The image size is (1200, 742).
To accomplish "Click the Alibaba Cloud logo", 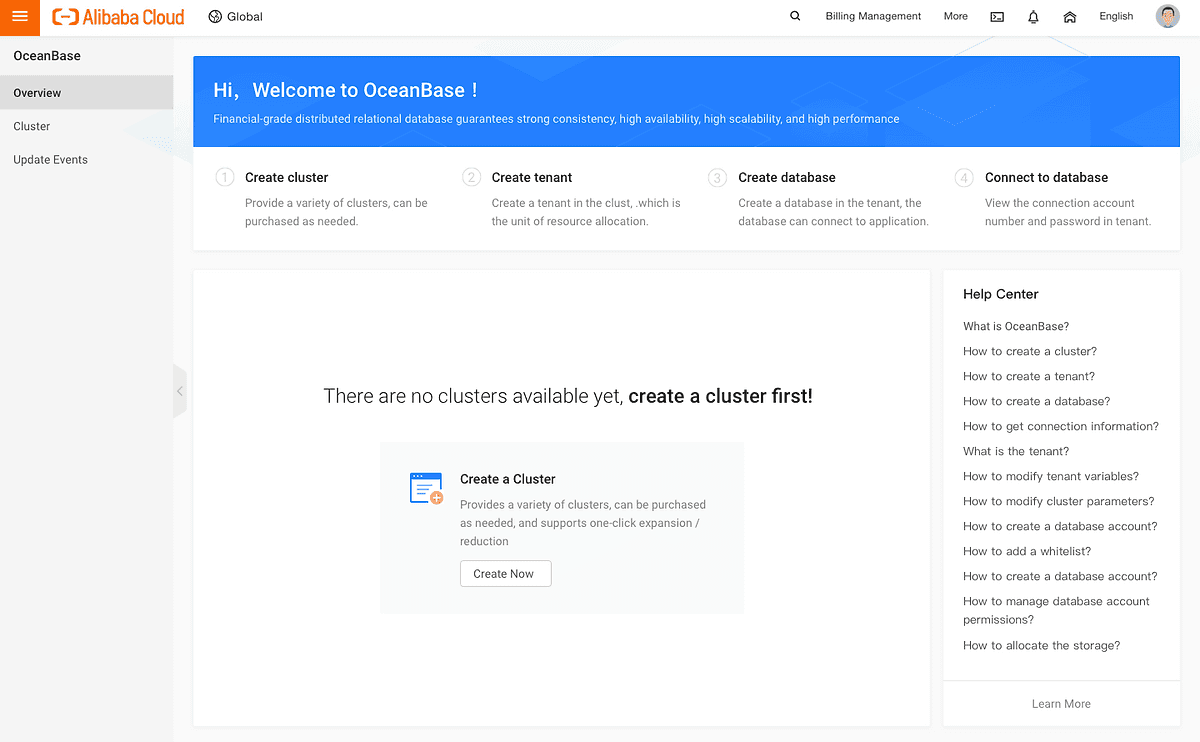I will [x=118, y=16].
